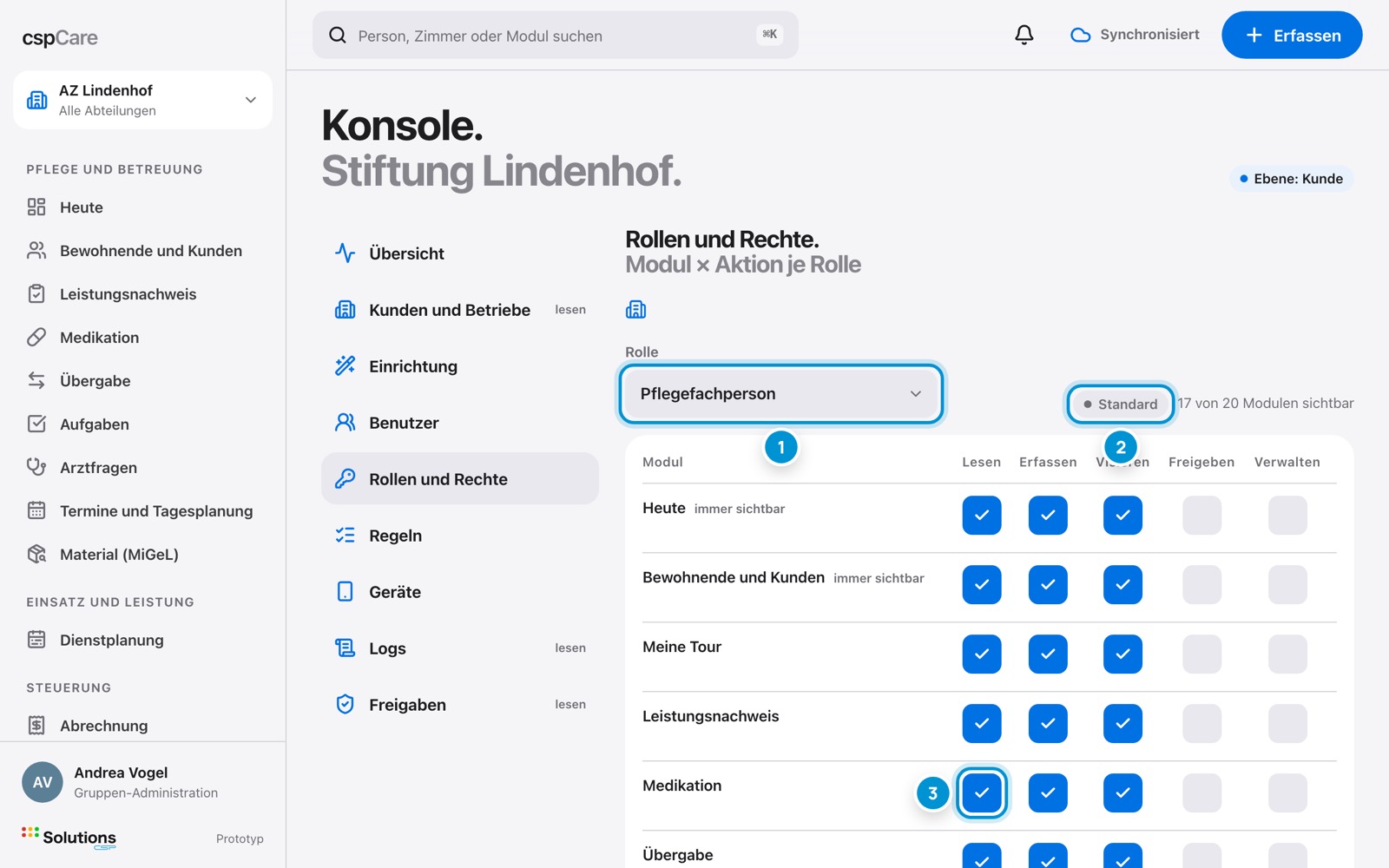The image size is (1389, 868).
Task: Click the Ebene: Kunde badge
Action: (1292, 179)
